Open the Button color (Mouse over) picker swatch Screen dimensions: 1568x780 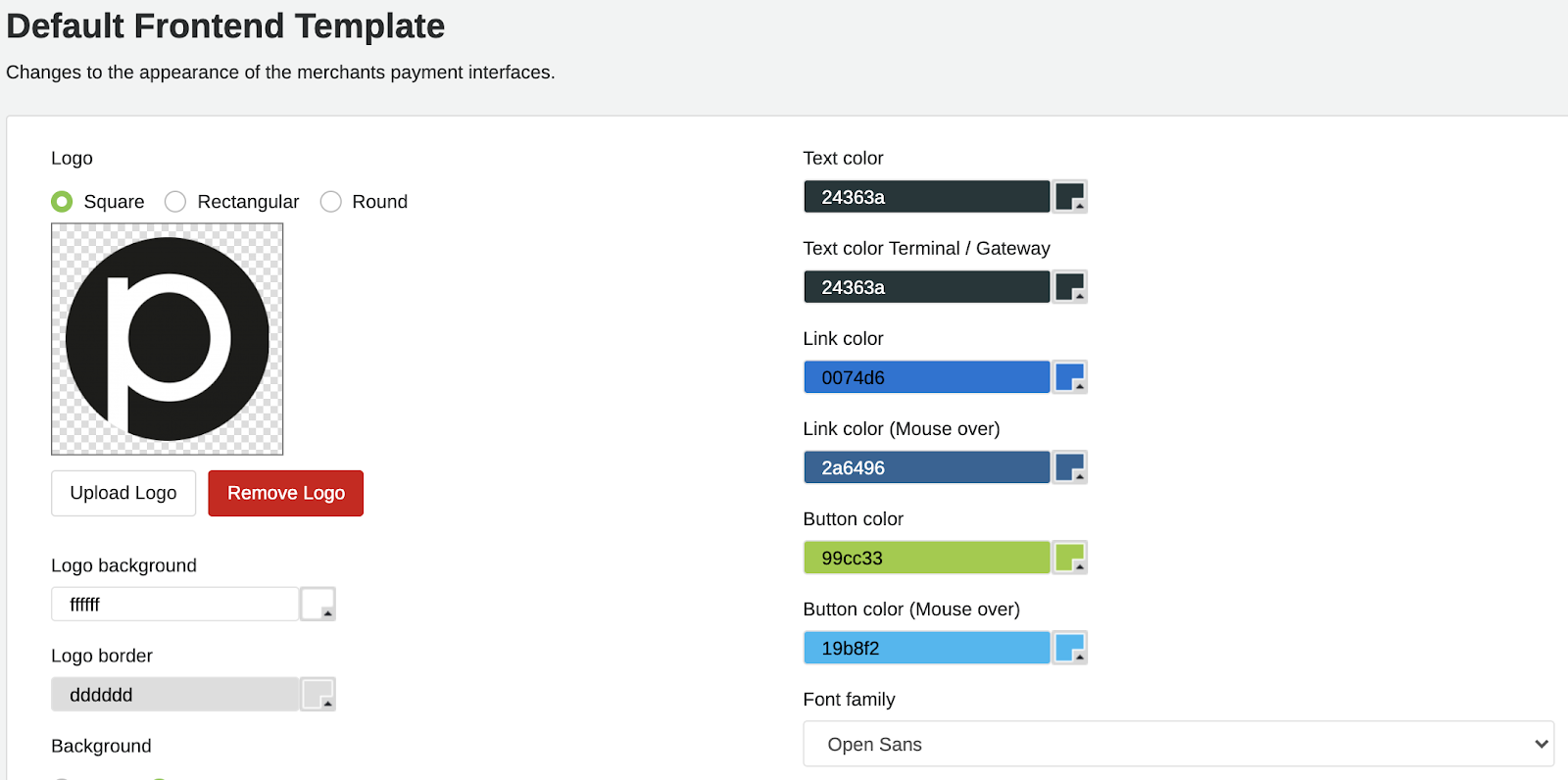tap(1069, 648)
